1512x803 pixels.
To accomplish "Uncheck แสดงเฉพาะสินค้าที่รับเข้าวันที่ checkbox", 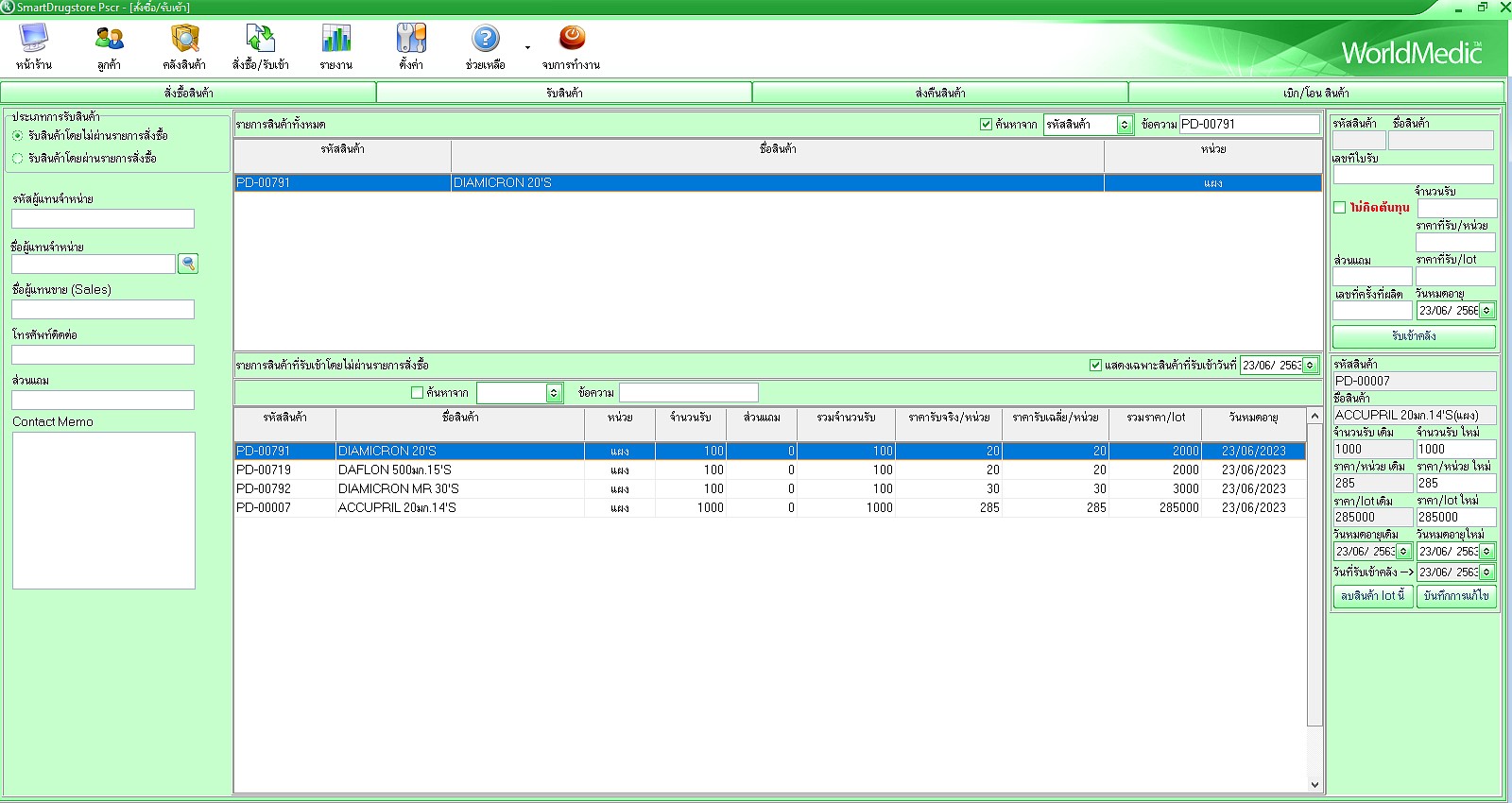I will (x=1095, y=366).
